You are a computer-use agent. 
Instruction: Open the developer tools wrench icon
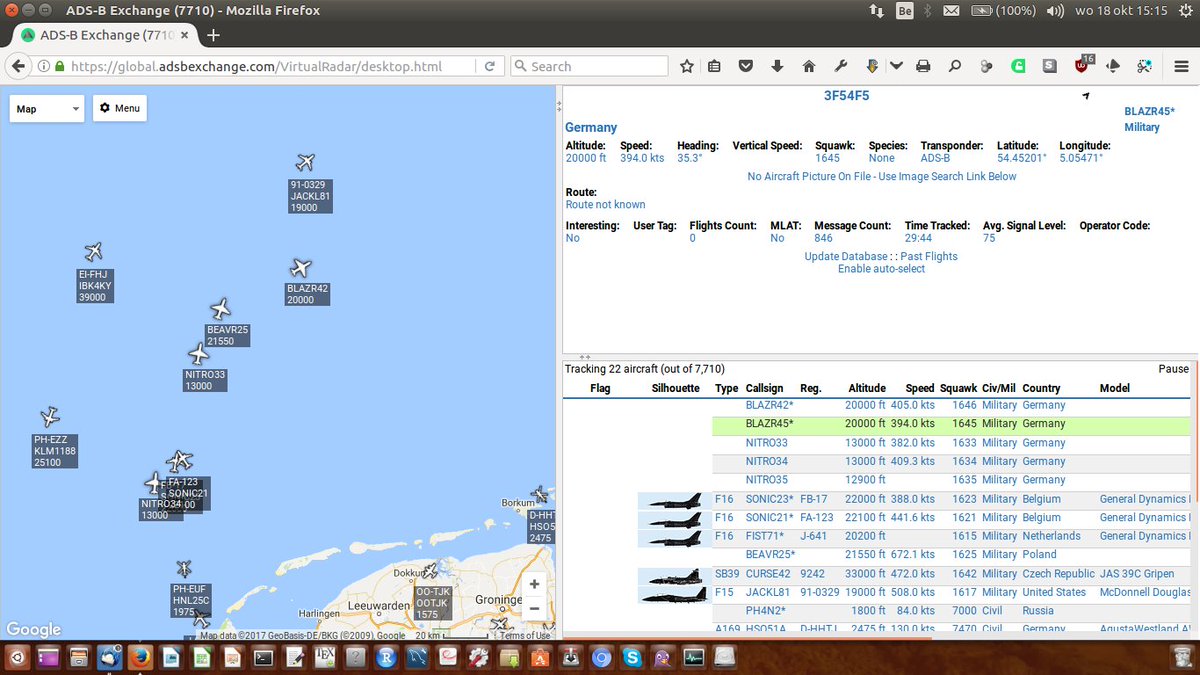(840, 67)
